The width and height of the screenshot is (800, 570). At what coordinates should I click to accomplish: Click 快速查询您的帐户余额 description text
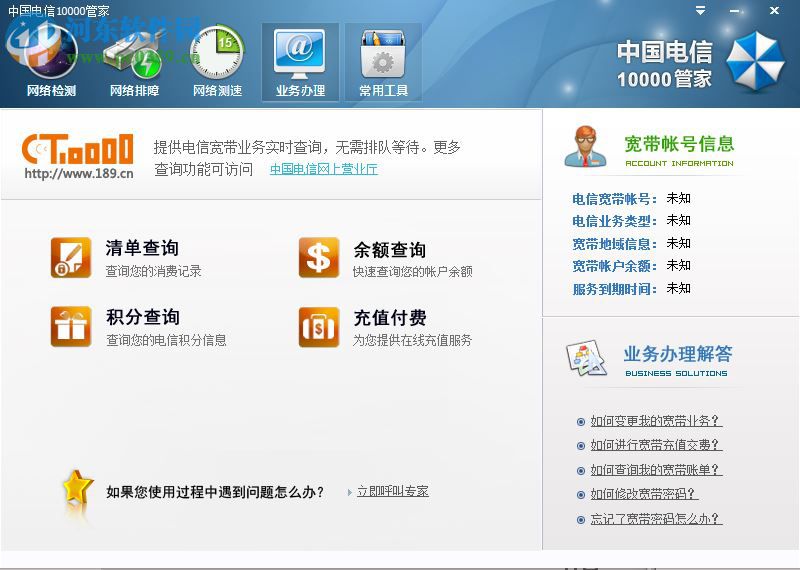tap(413, 271)
